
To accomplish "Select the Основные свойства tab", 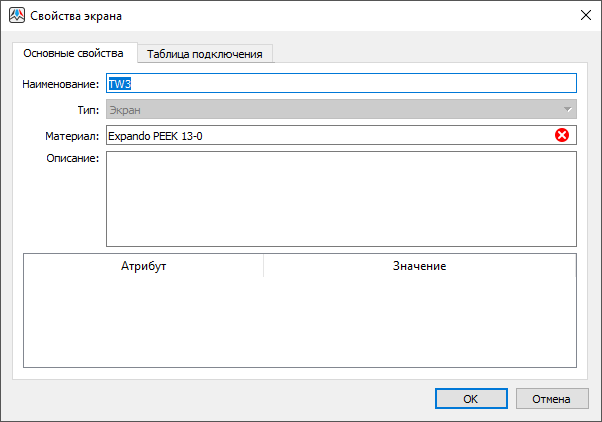I will tap(73, 53).
